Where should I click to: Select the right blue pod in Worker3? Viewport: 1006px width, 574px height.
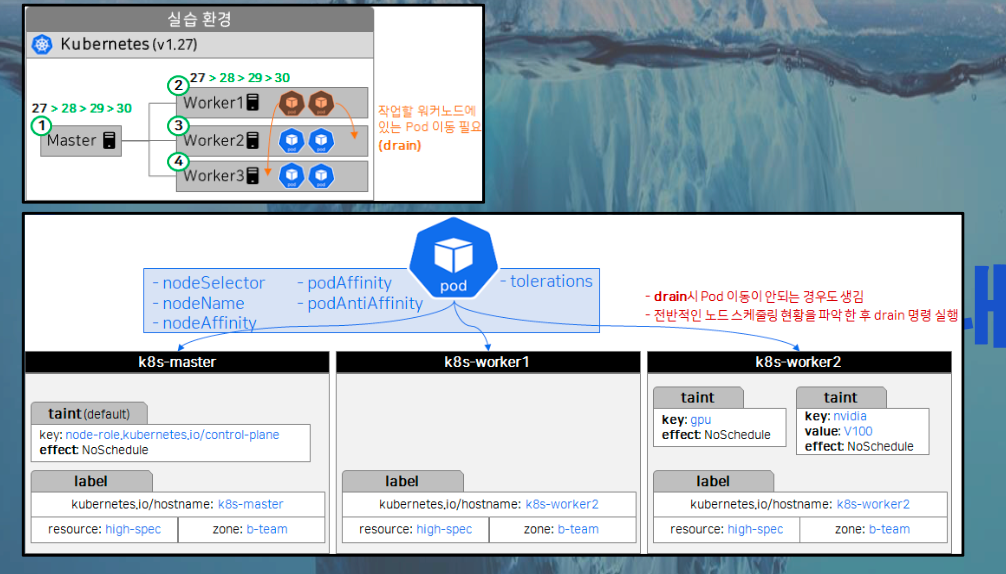click(x=321, y=175)
